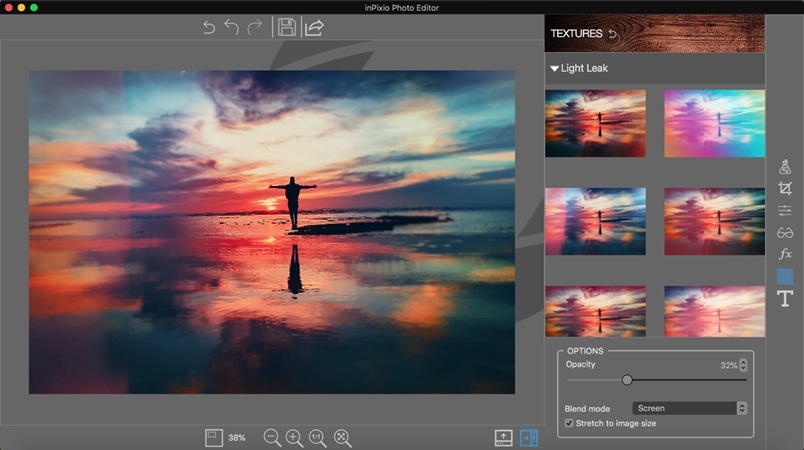This screenshot has width=804, height=450.
Task: Apply the first orange Light Leak texture
Action: (595, 124)
